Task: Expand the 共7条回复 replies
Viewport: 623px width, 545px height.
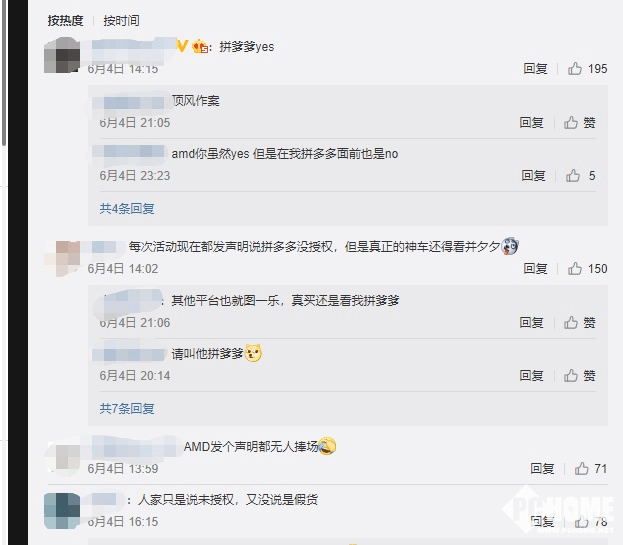Action: click(x=127, y=409)
